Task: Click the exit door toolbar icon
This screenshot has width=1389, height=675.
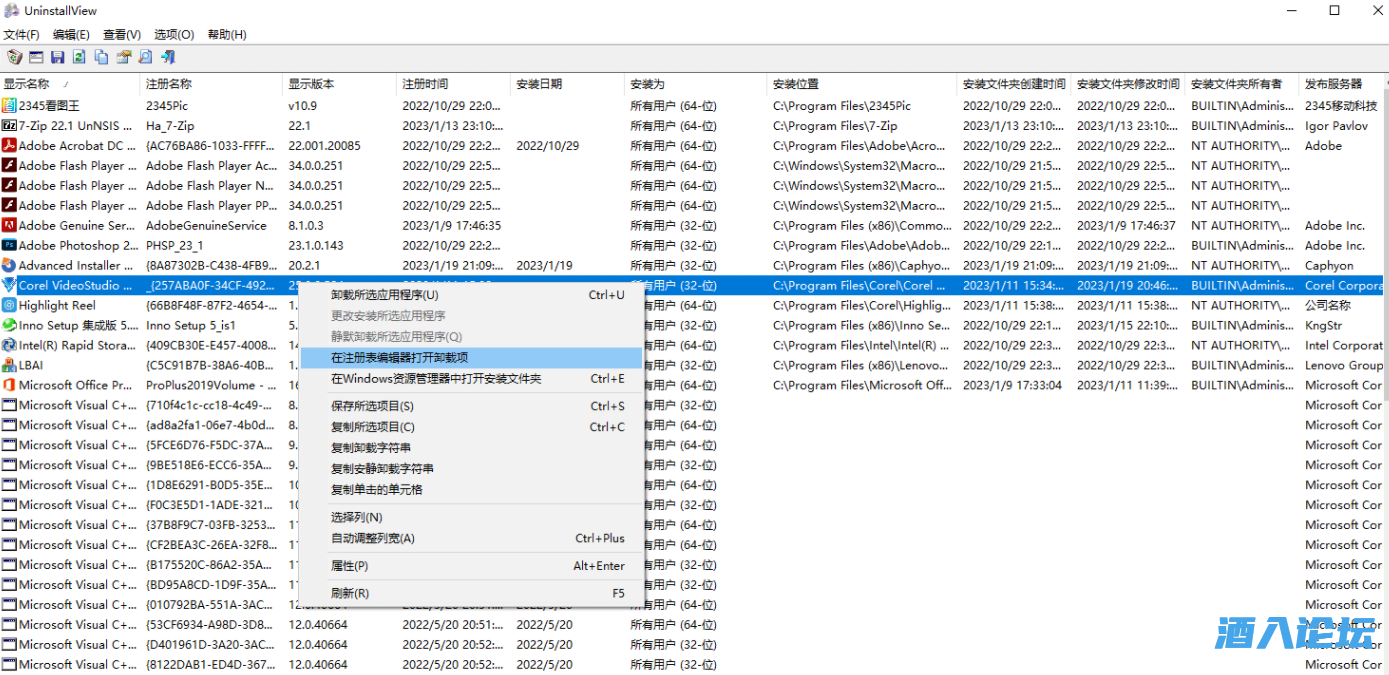Action: 168,57
